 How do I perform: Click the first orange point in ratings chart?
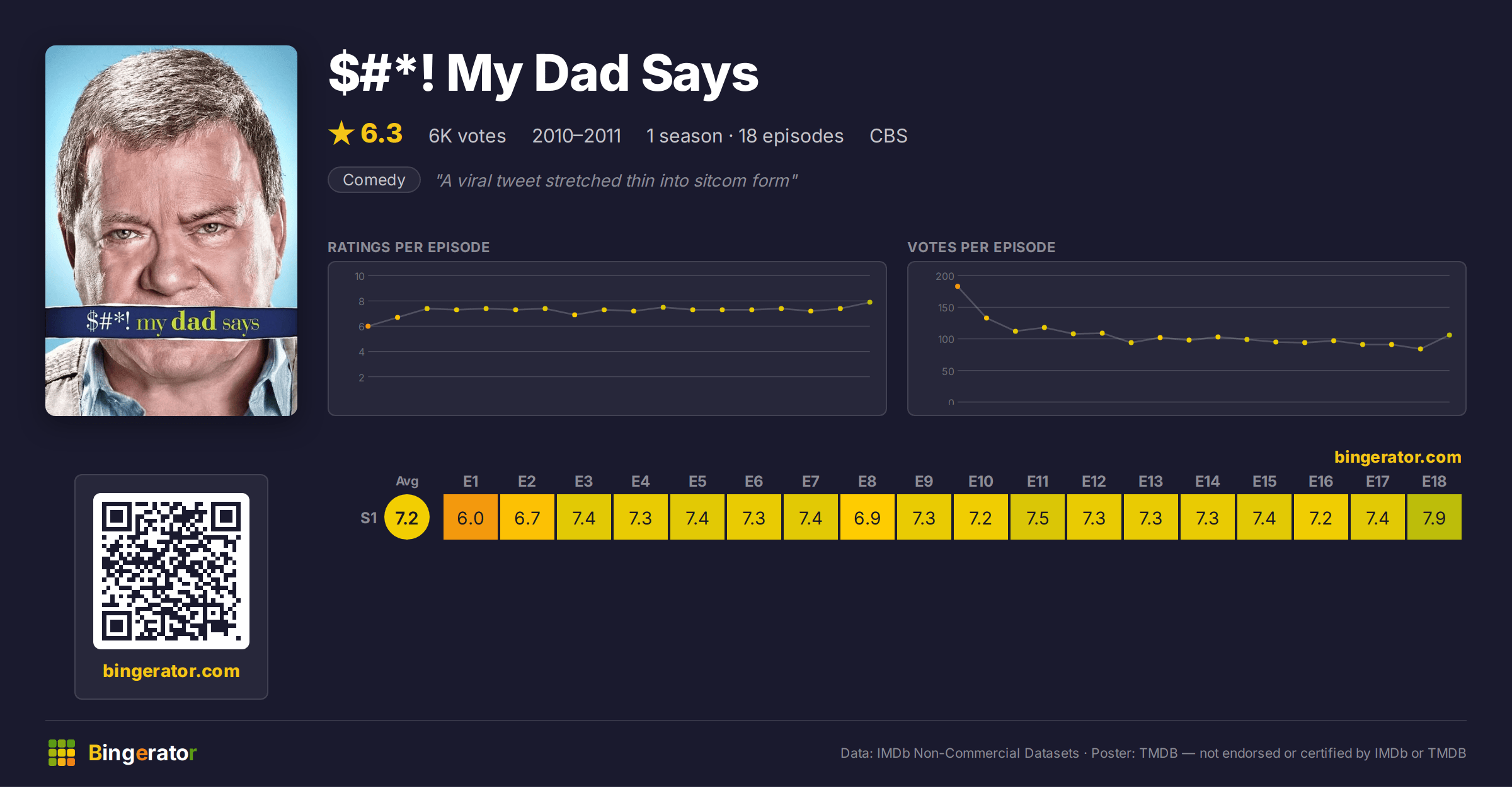point(369,327)
